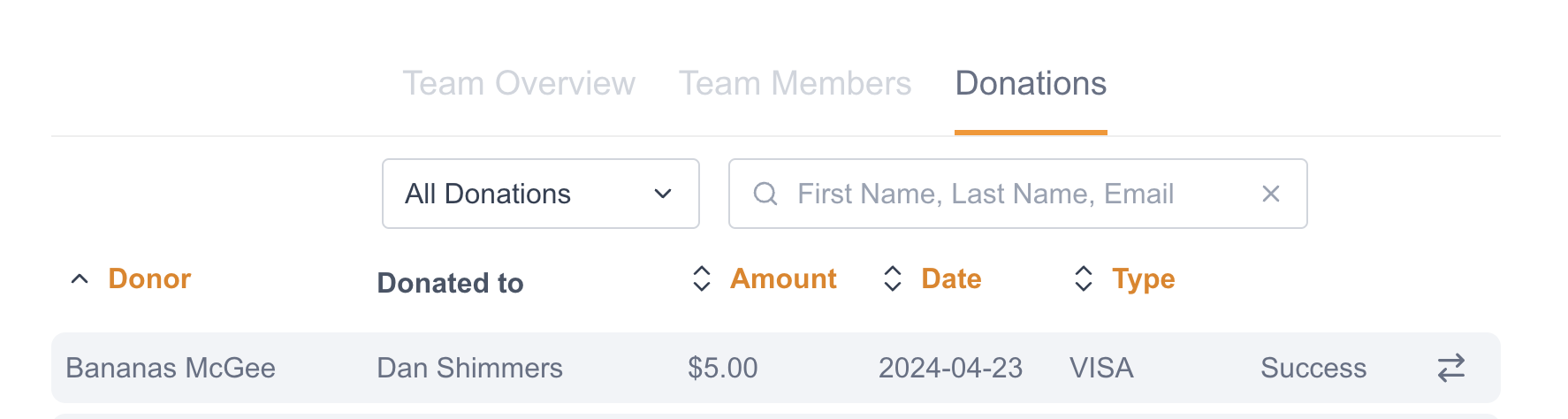The height and width of the screenshot is (419, 1568).
Task: Sort donations by Type header
Action: coord(1143,279)
